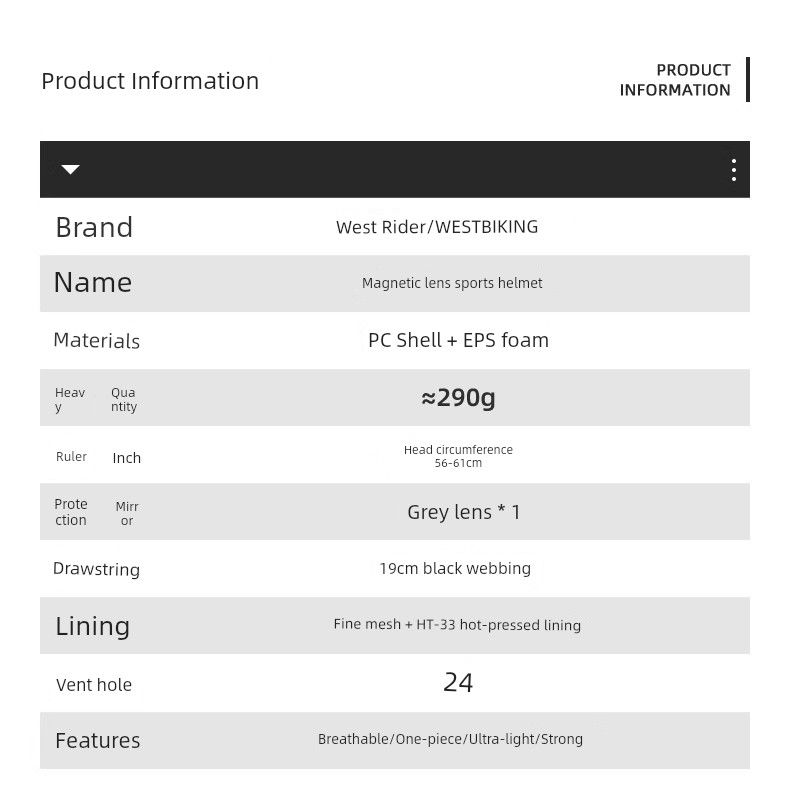Image resolution: width=790 pixels, height=798 pixels.
Task: Click the "Breathable/One-piece/Ultra-light/Strong" features text
Action: pyautogui.click(x=450, y=740)
